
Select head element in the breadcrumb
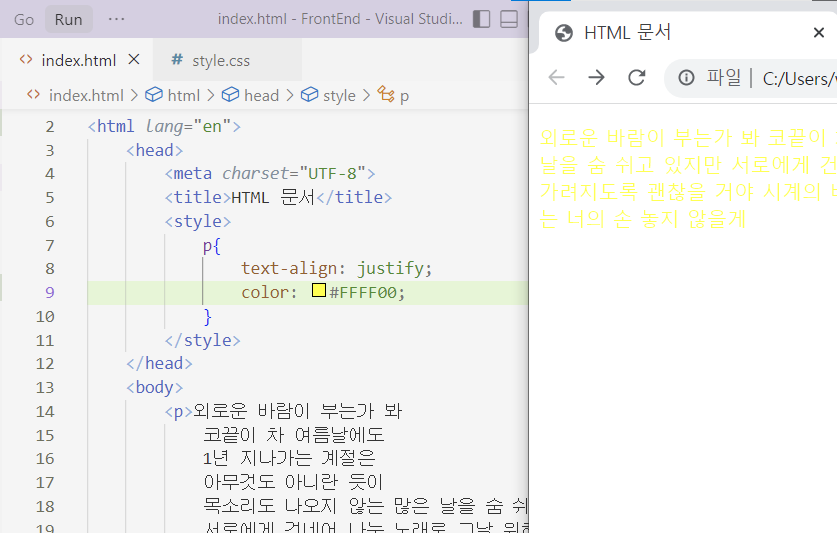coord(262,96)
